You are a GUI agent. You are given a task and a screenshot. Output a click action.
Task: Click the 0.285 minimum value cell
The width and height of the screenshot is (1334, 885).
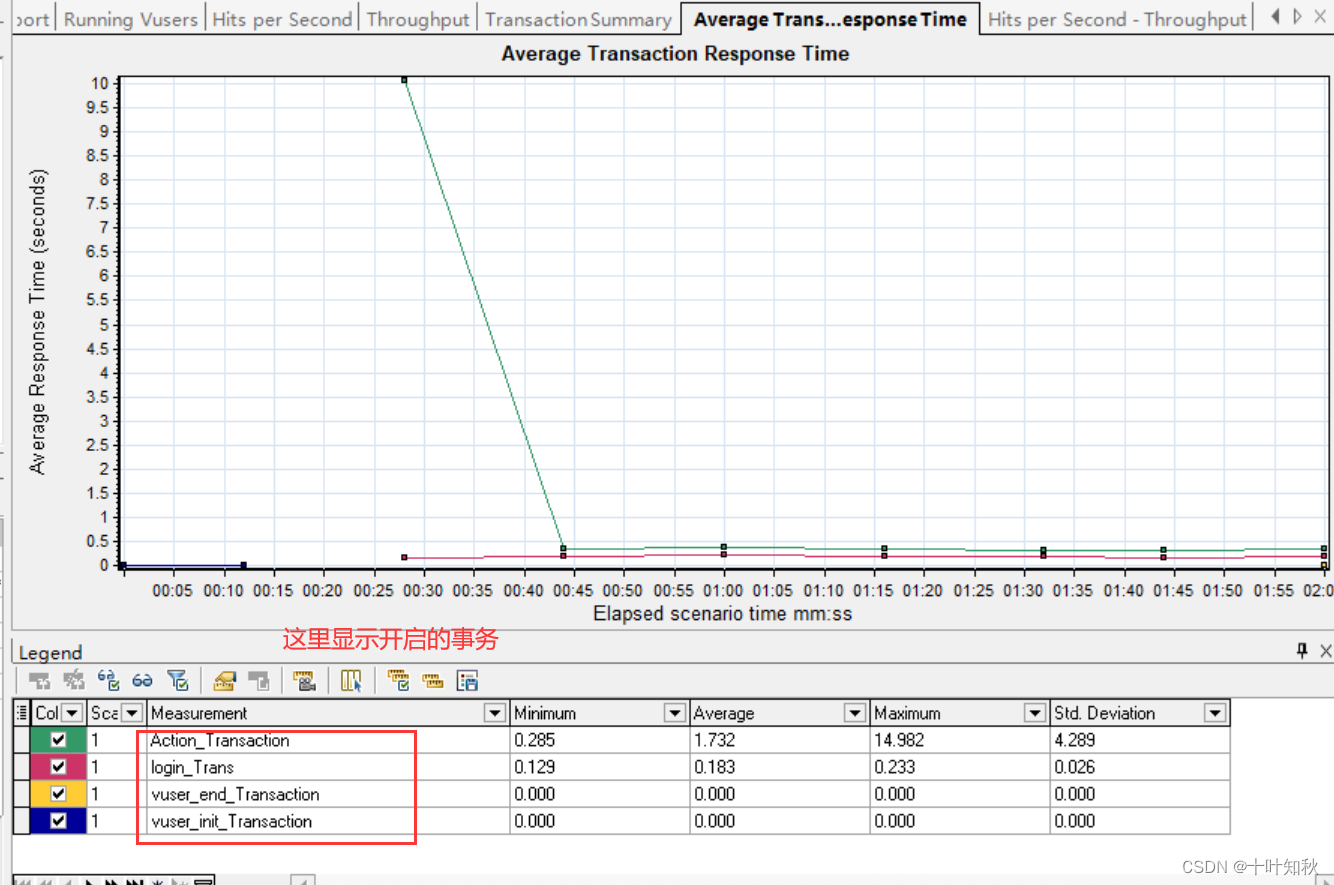click(x=600, y=740)
